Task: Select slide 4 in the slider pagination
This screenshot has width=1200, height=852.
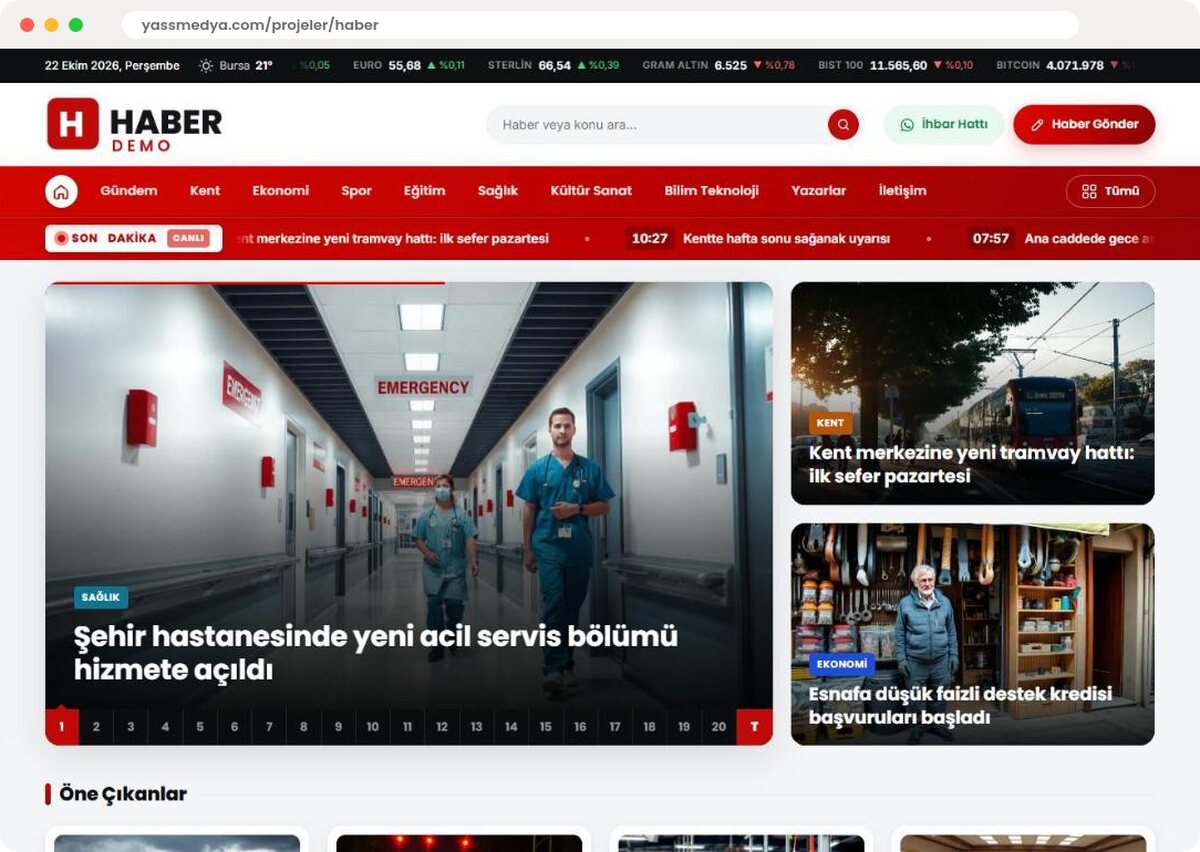Action: click(165, 727)
